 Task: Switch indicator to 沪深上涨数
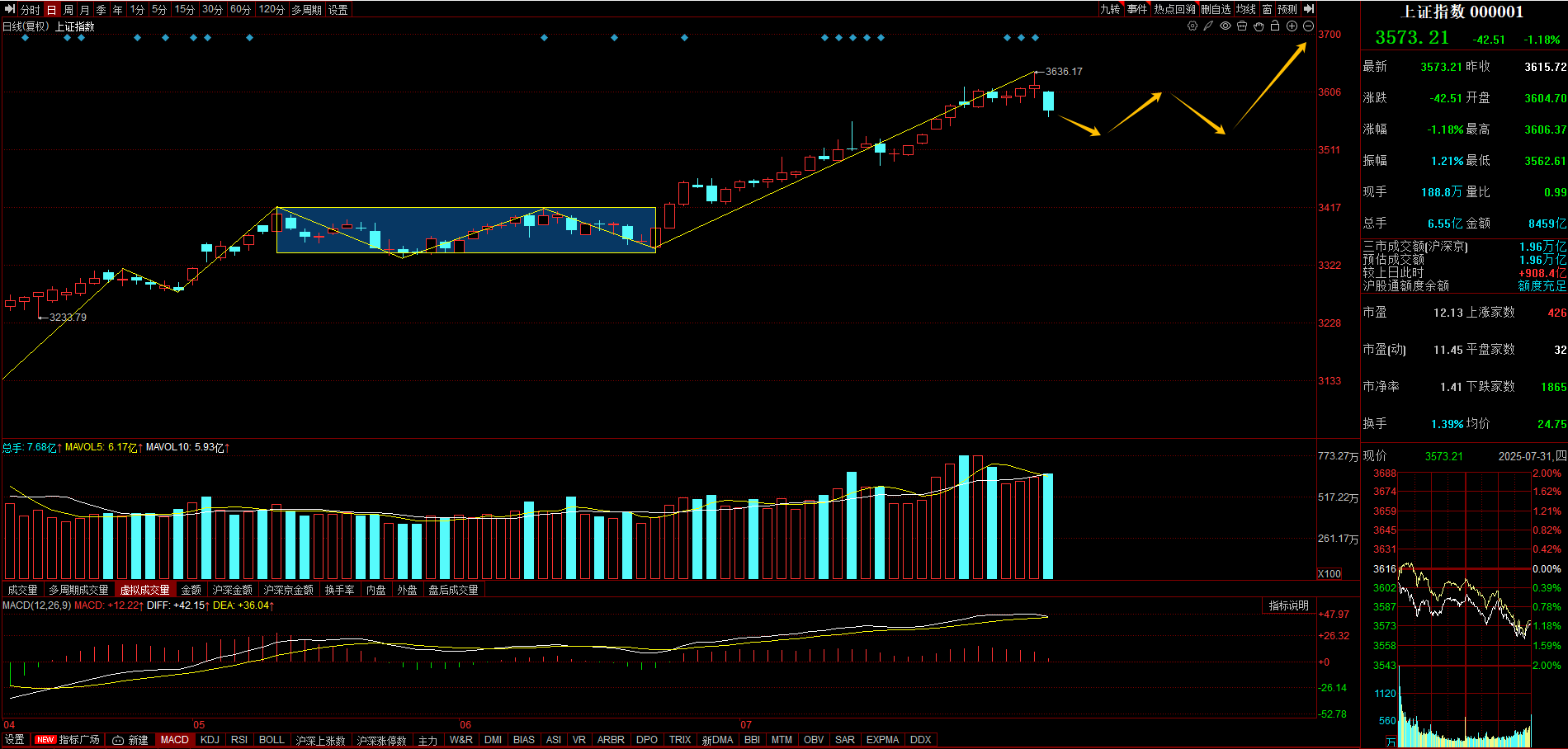click(321, 740)
